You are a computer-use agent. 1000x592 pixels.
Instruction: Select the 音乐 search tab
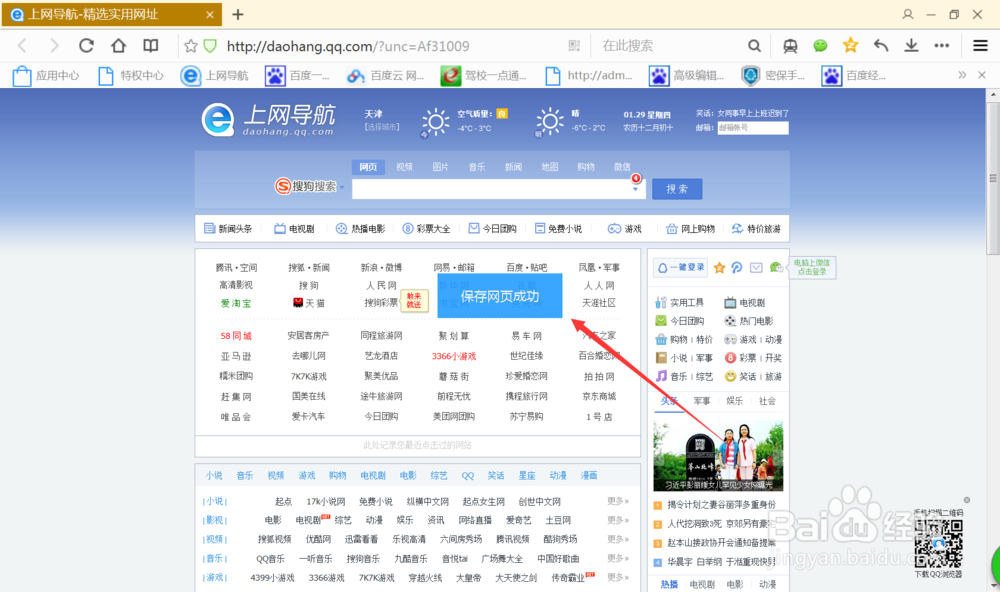pos(477,166)
